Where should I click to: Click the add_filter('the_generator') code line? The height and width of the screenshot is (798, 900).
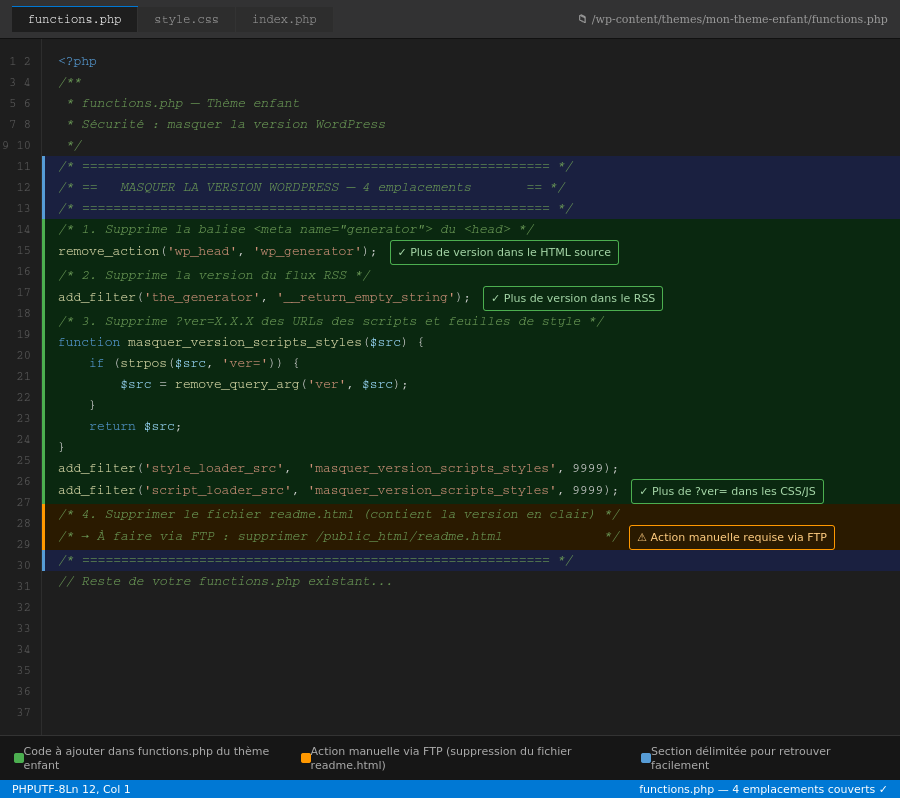[x=264, y=297]
